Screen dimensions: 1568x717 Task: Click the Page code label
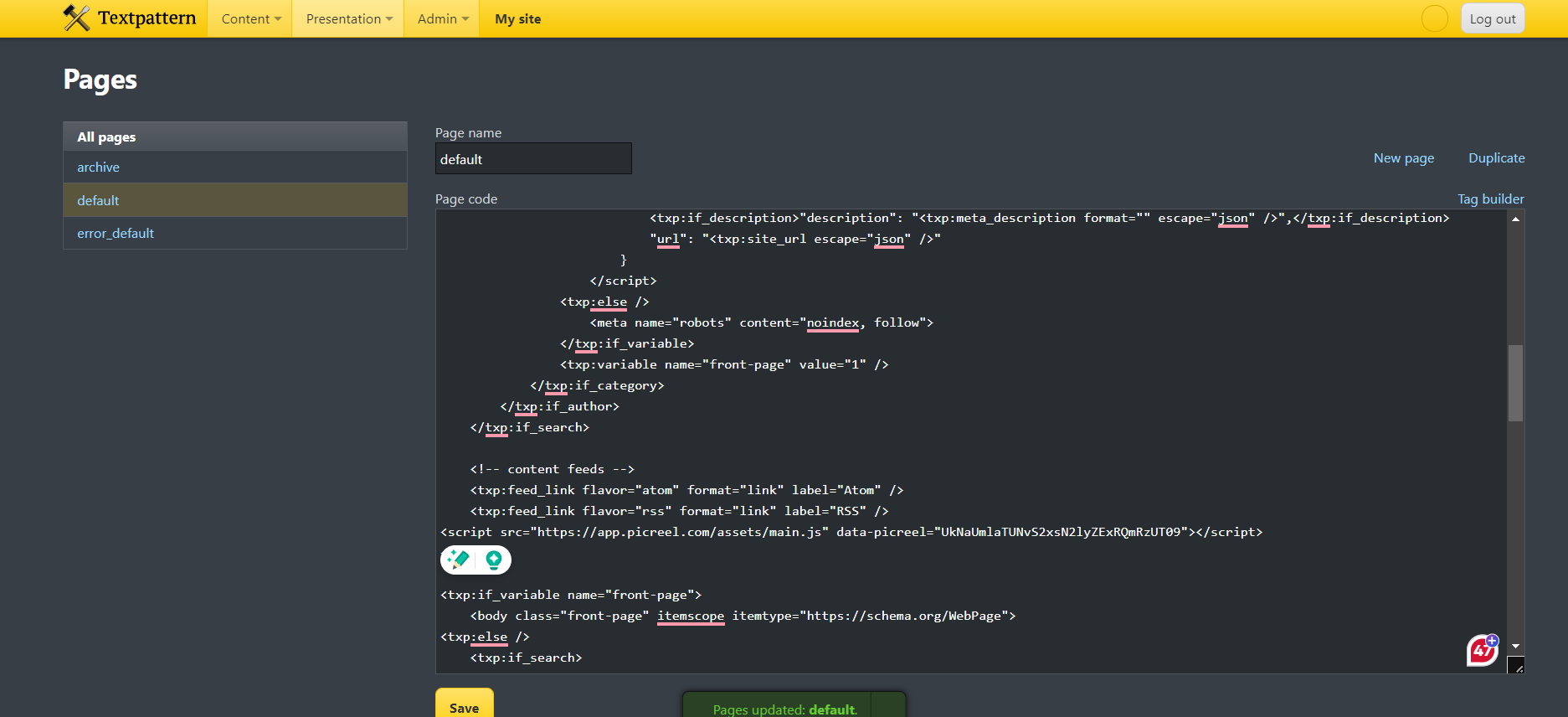coord(466,199)
